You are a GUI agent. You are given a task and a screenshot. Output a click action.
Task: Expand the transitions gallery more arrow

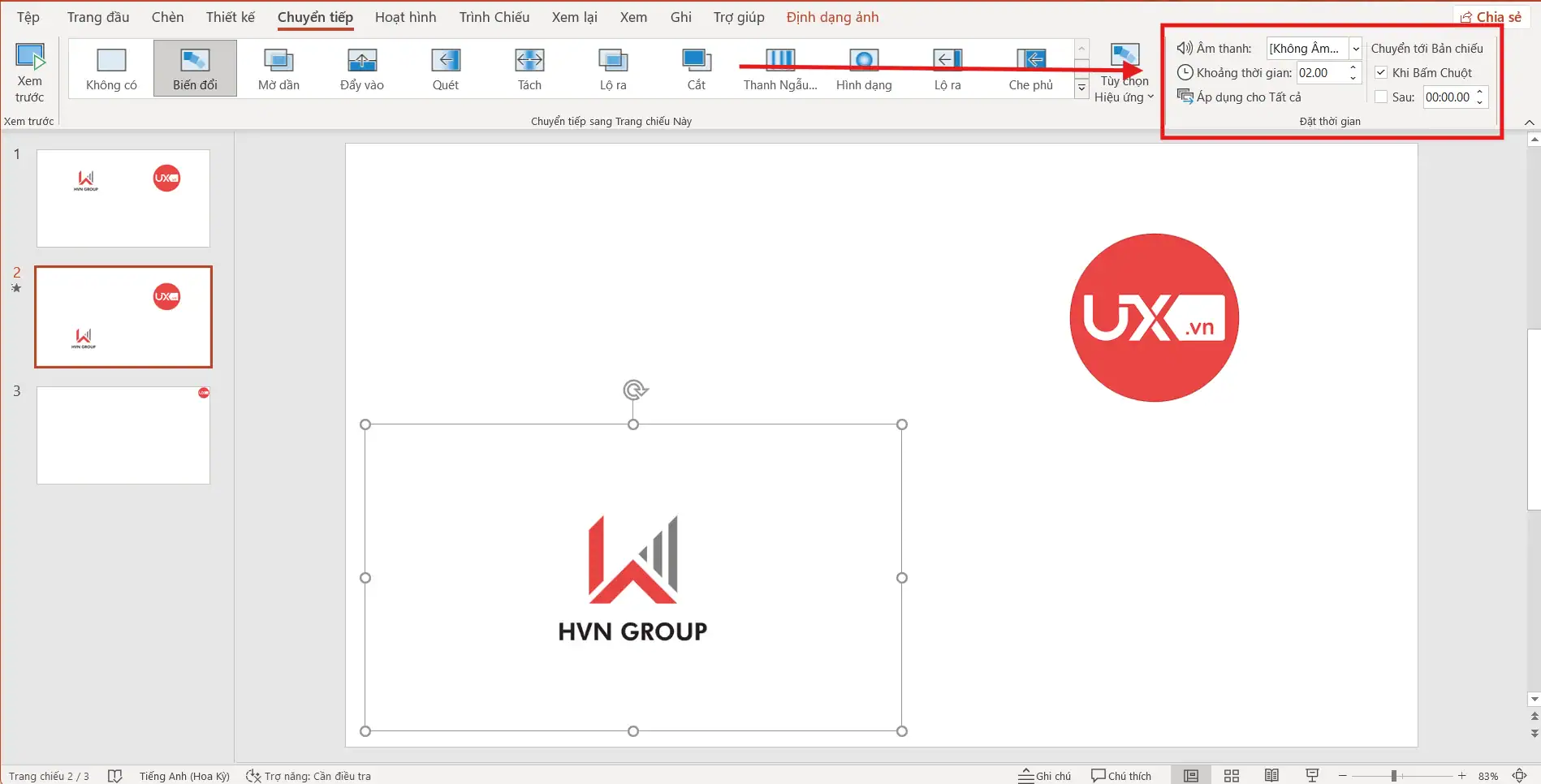tap(1081, 88)
